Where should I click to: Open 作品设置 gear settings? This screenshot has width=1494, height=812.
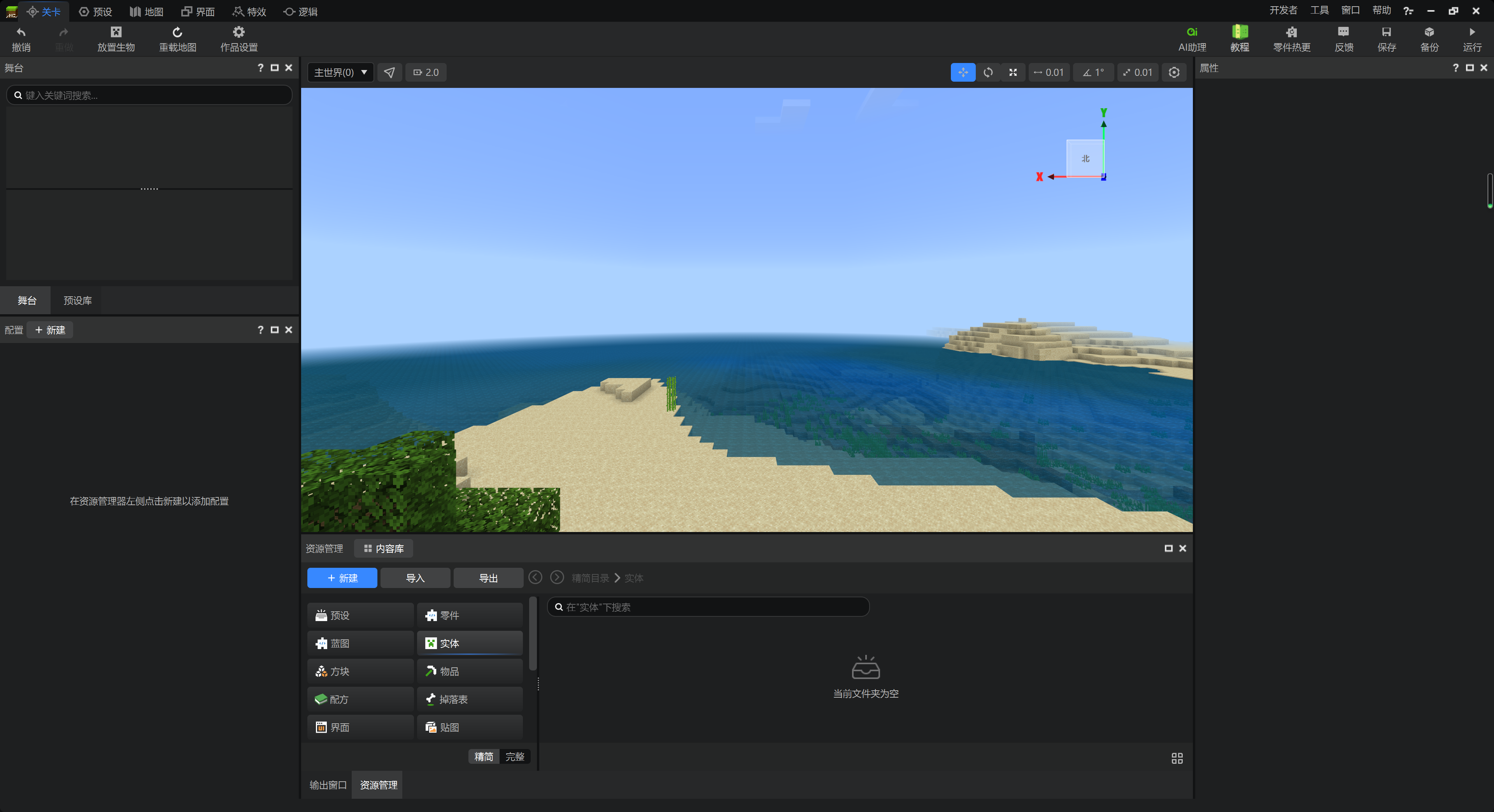click(x=238, y=32)
